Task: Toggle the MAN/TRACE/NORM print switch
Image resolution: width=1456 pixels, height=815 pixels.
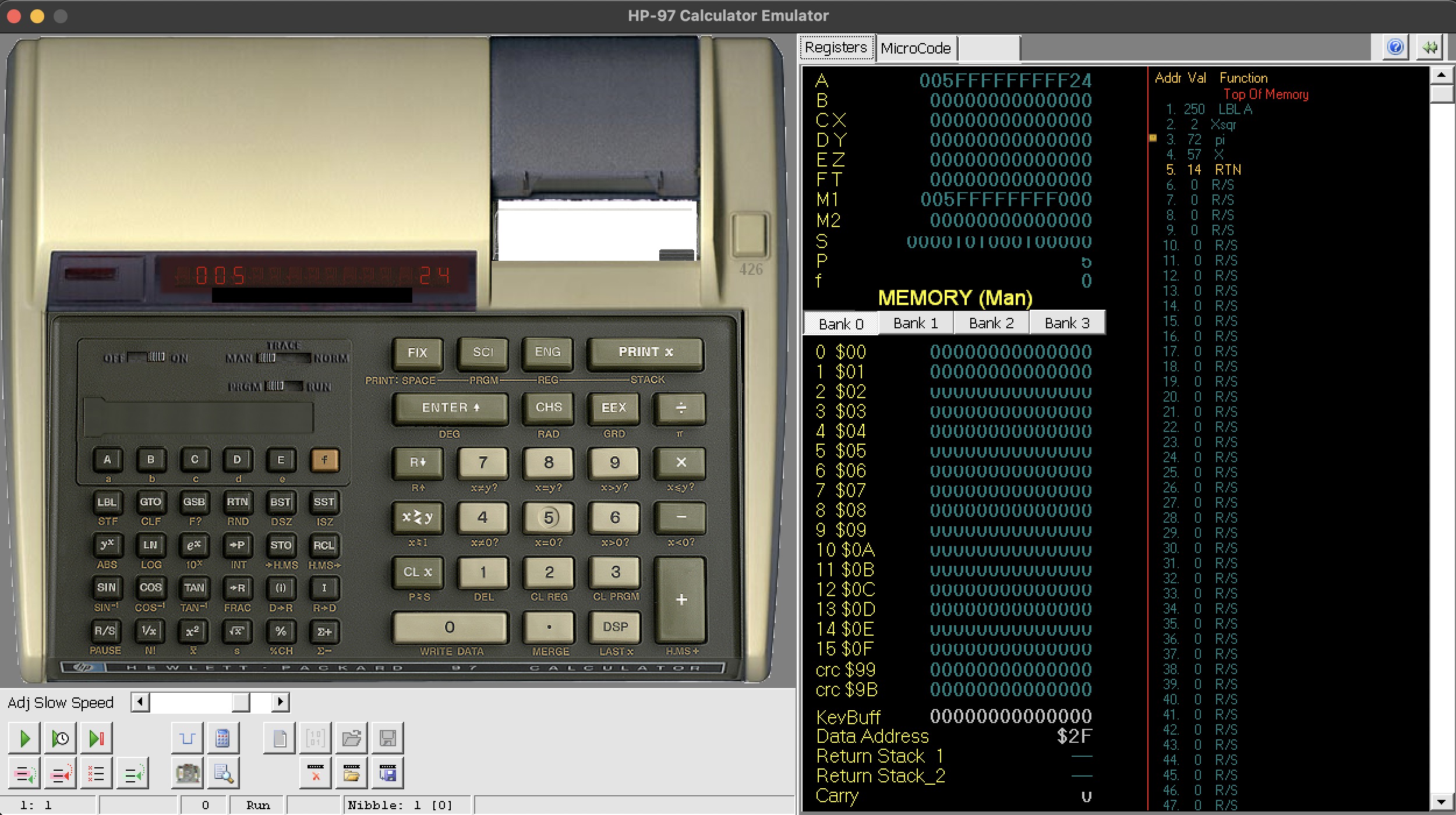Action: tap(283, 357)
